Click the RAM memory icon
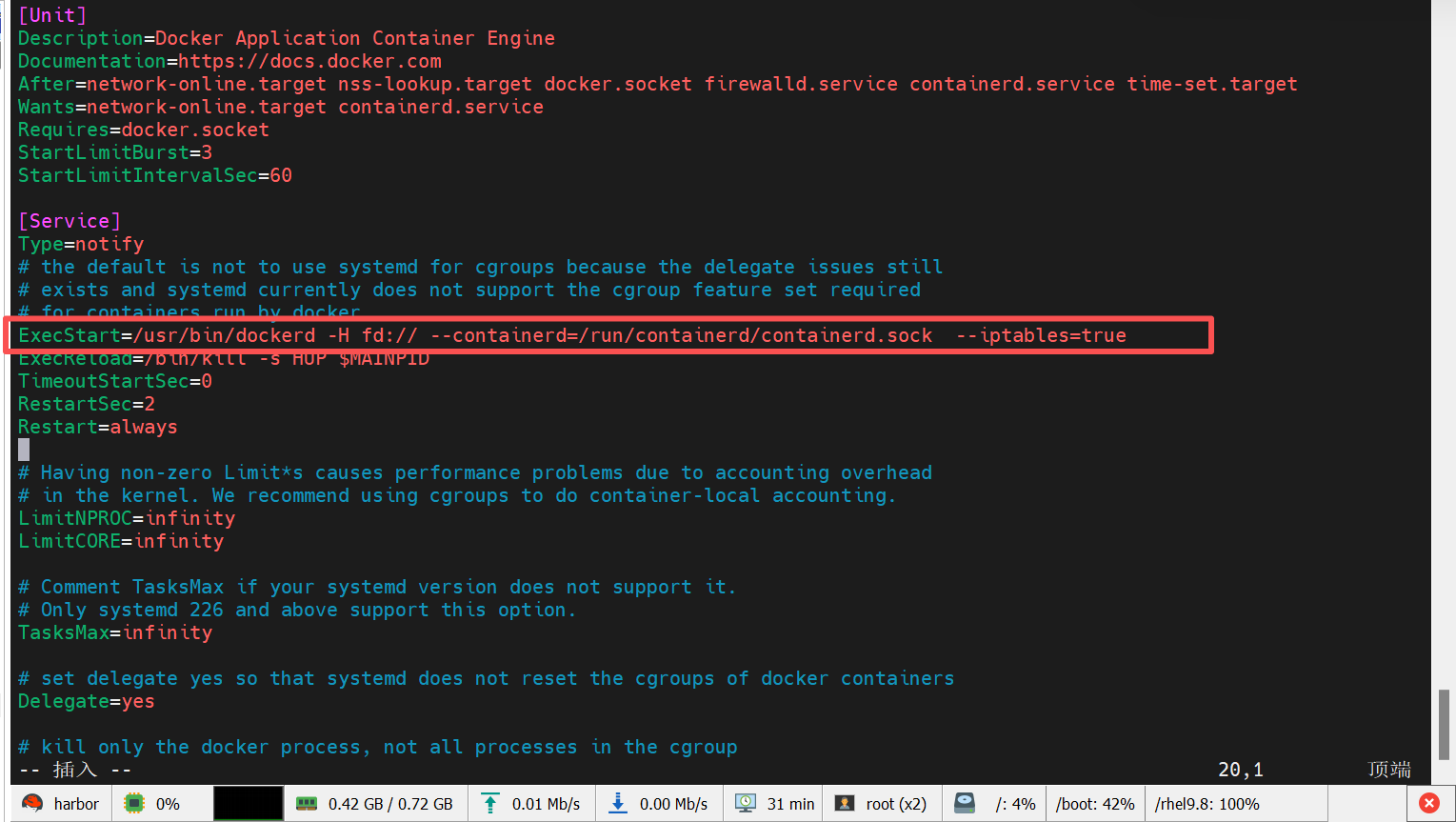 click(306, 804)
